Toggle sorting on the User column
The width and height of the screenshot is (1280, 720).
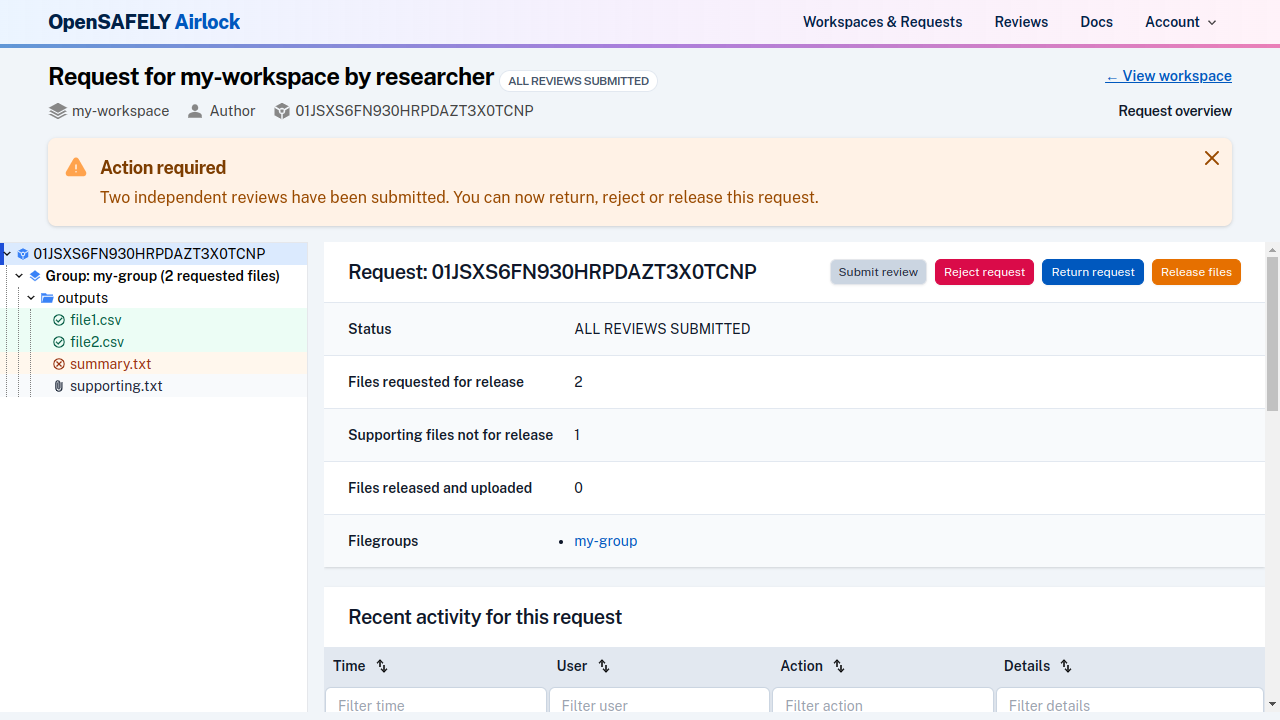(x=604, y=666)
